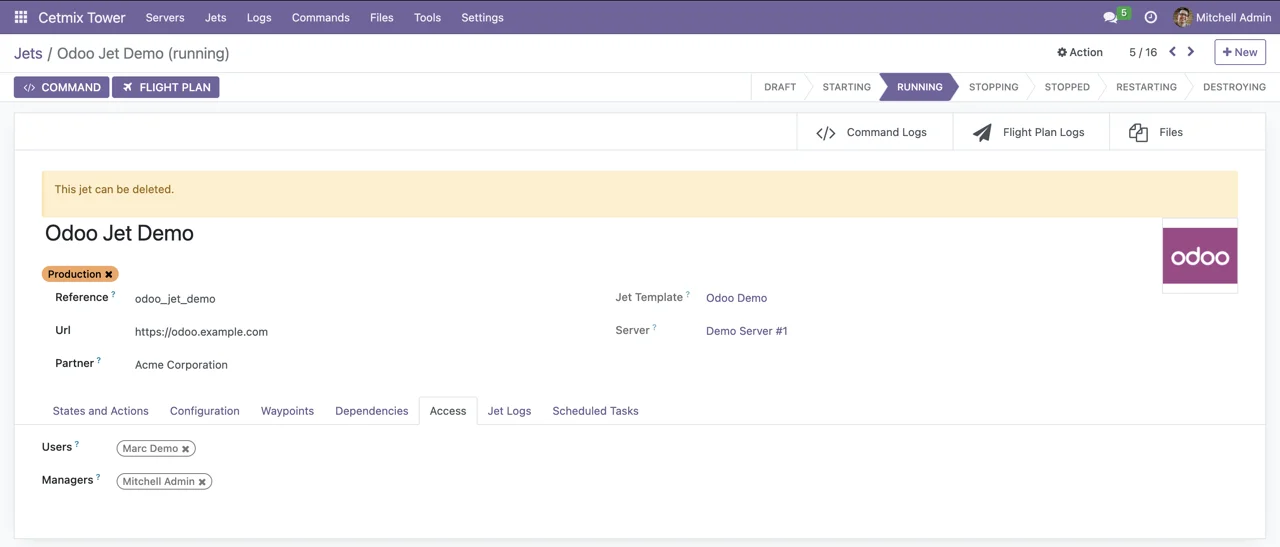Click the Flight Plan Logs paper plane icon
The width and height of the screenshot is (1280, 547).
point(982,132)
